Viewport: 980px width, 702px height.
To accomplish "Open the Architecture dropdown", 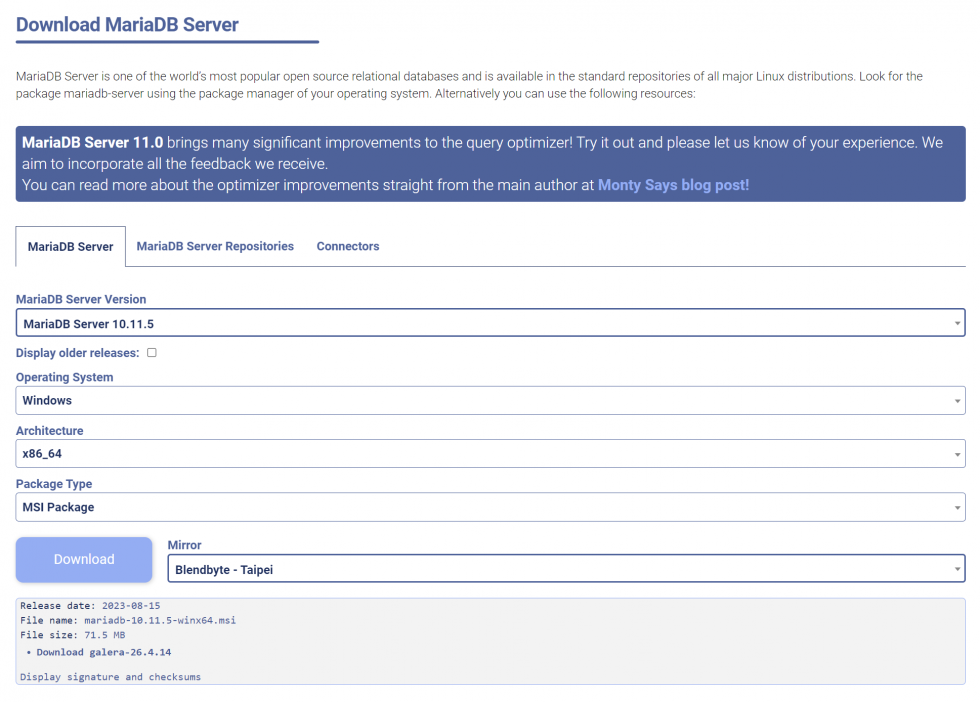I will pos(490,453).
